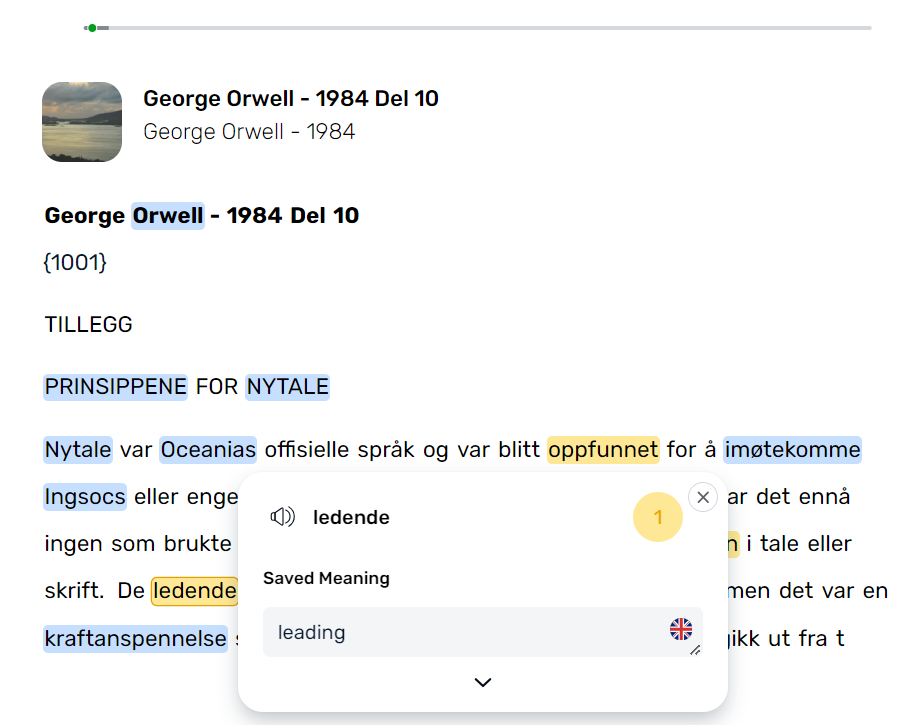Click the lesson title George Orwell - 1984 Del 10 beside thumbnail
Image resolution: width=921 pixels, height=725 pixels.
pos(291,98)
